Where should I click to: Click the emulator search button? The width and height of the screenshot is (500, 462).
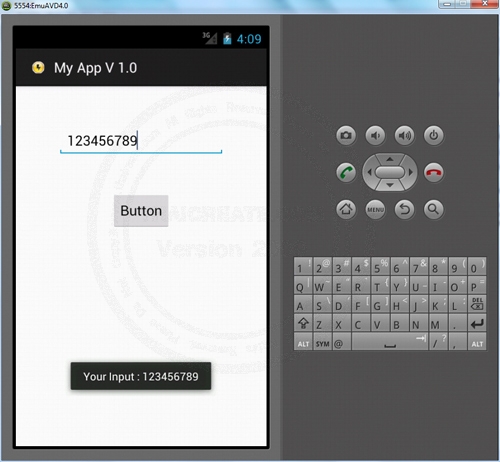click(433, 209)
